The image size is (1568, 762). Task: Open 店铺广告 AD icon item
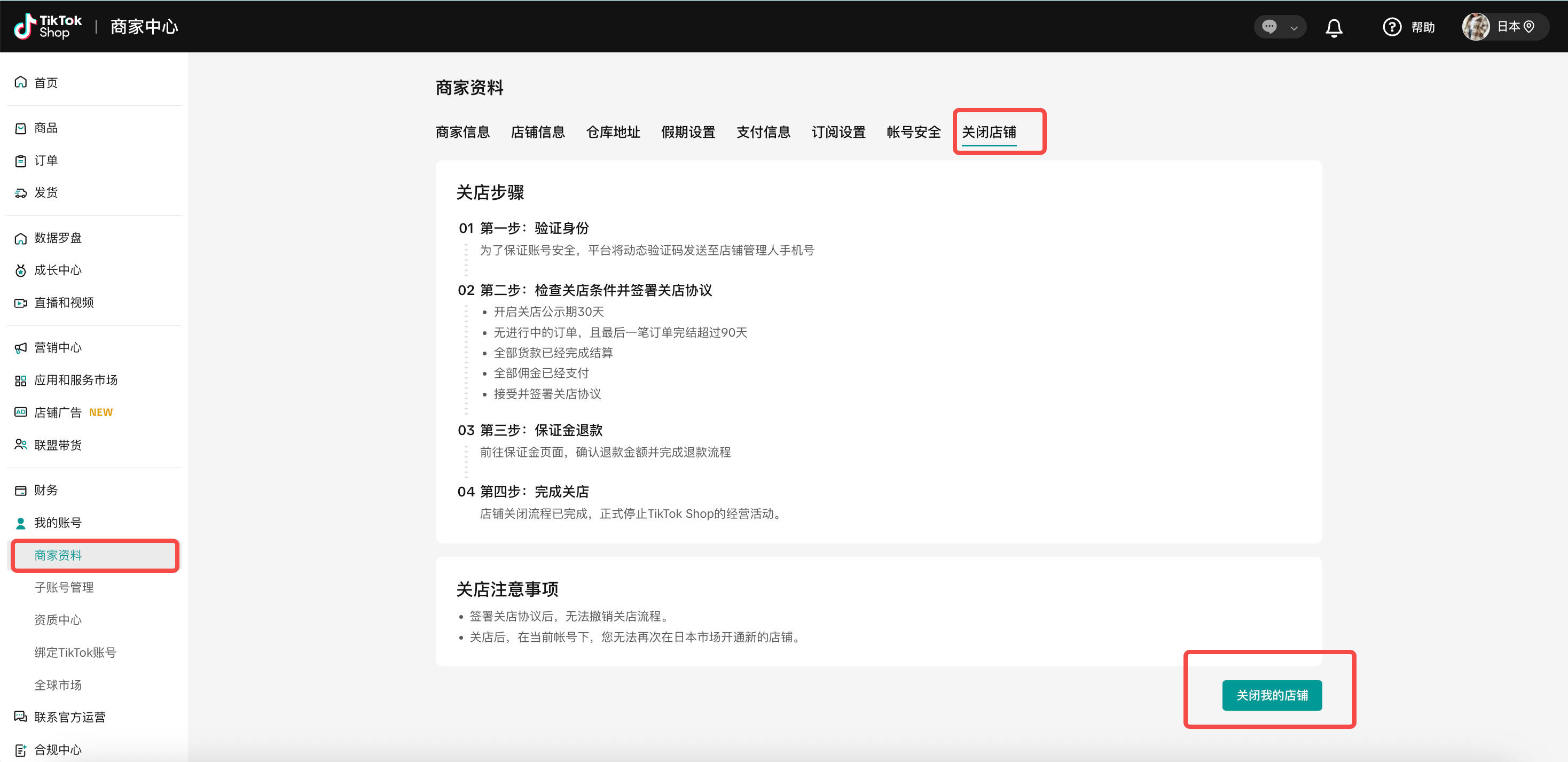(21, 413)
